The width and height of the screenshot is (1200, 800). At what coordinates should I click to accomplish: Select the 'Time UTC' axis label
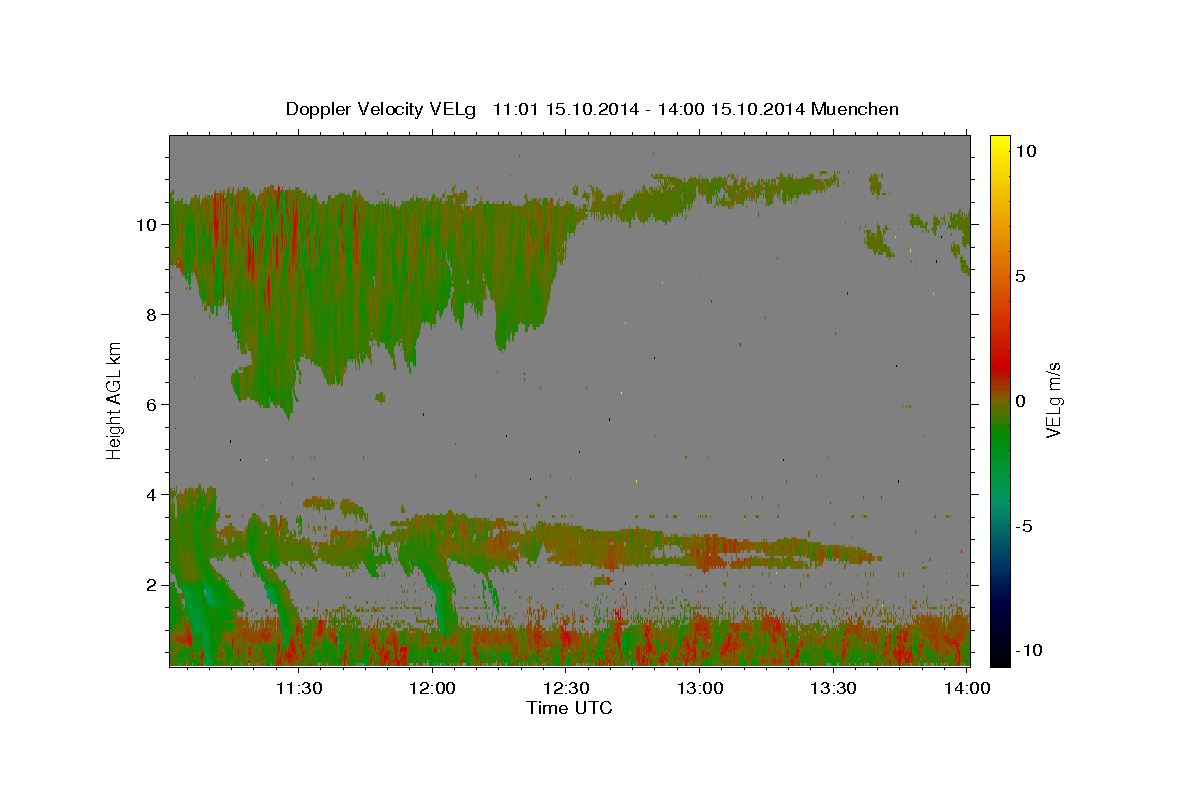point(569,708)
